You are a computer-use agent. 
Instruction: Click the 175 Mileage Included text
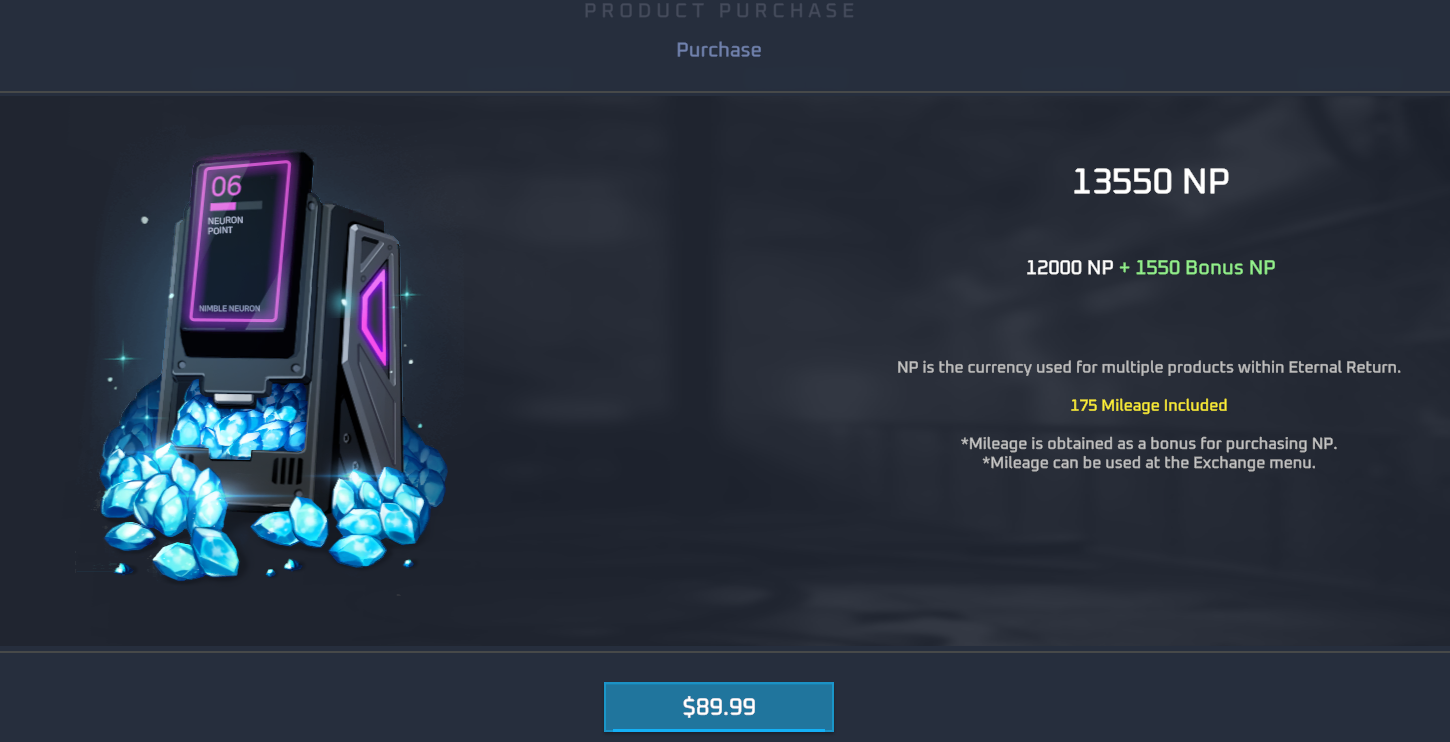[1148, 405]
